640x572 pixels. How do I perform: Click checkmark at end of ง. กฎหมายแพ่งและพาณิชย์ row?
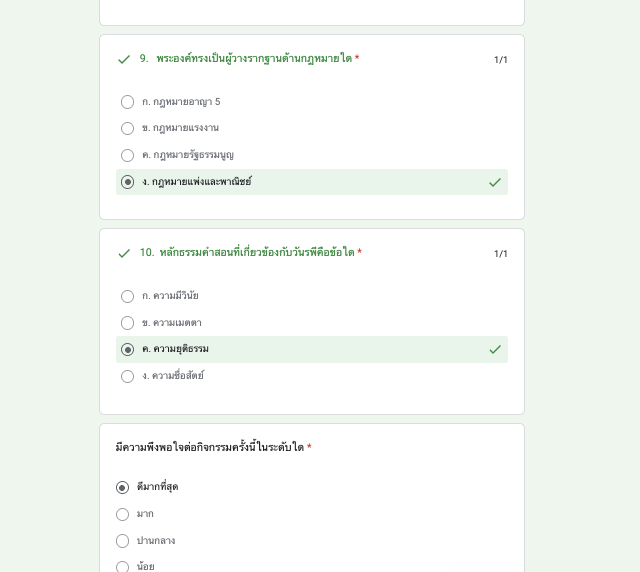495,182
